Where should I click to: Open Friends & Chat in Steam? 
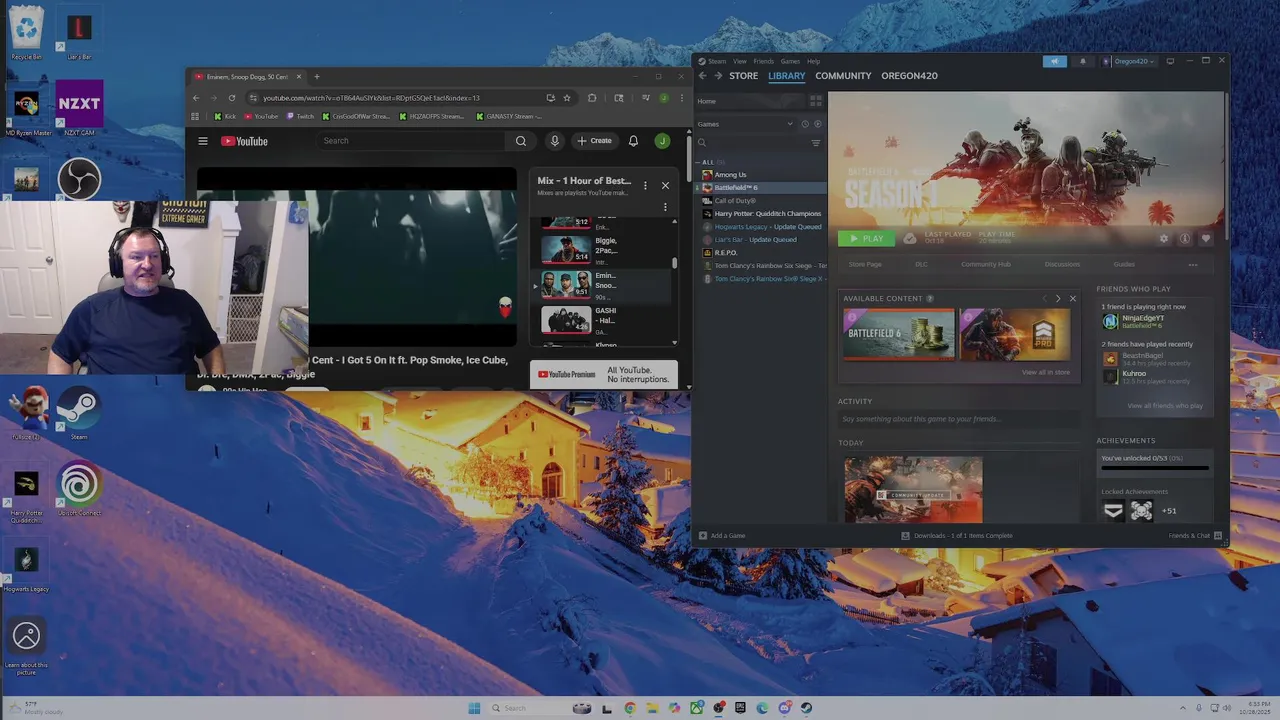click(1195, 536)
